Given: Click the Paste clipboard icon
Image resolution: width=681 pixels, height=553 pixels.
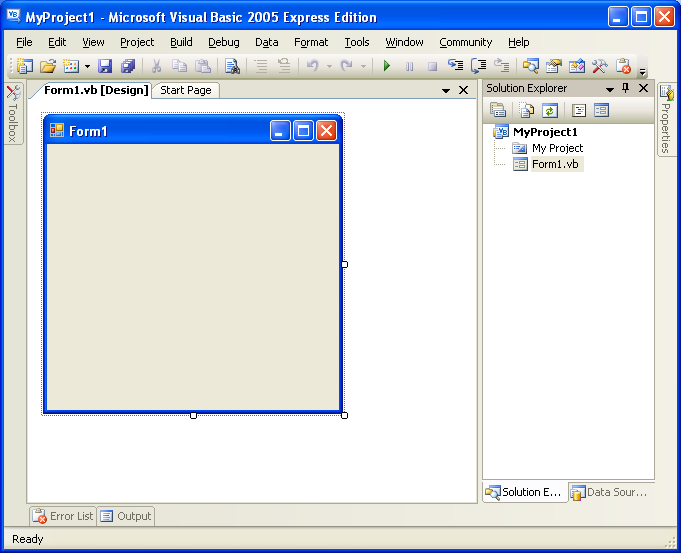Looking at the screenshot, I should (203, 66).
